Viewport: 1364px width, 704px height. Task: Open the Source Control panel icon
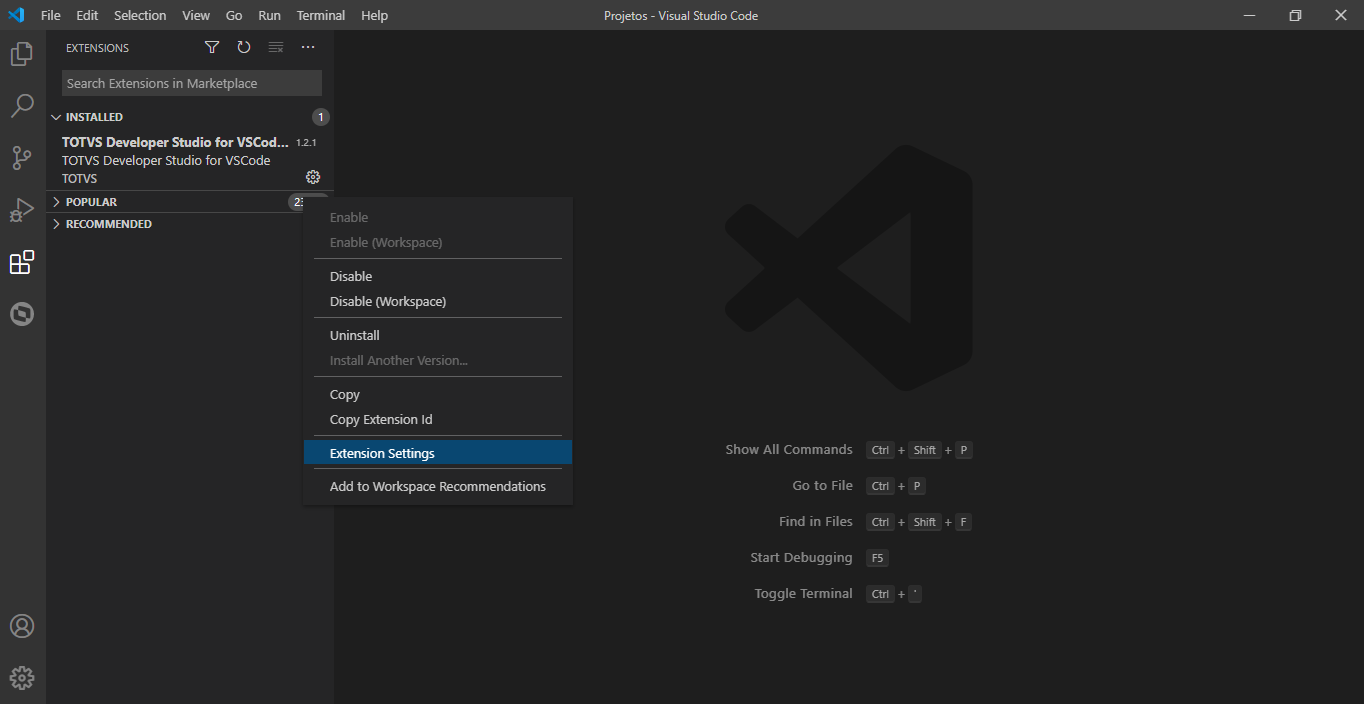22,158
